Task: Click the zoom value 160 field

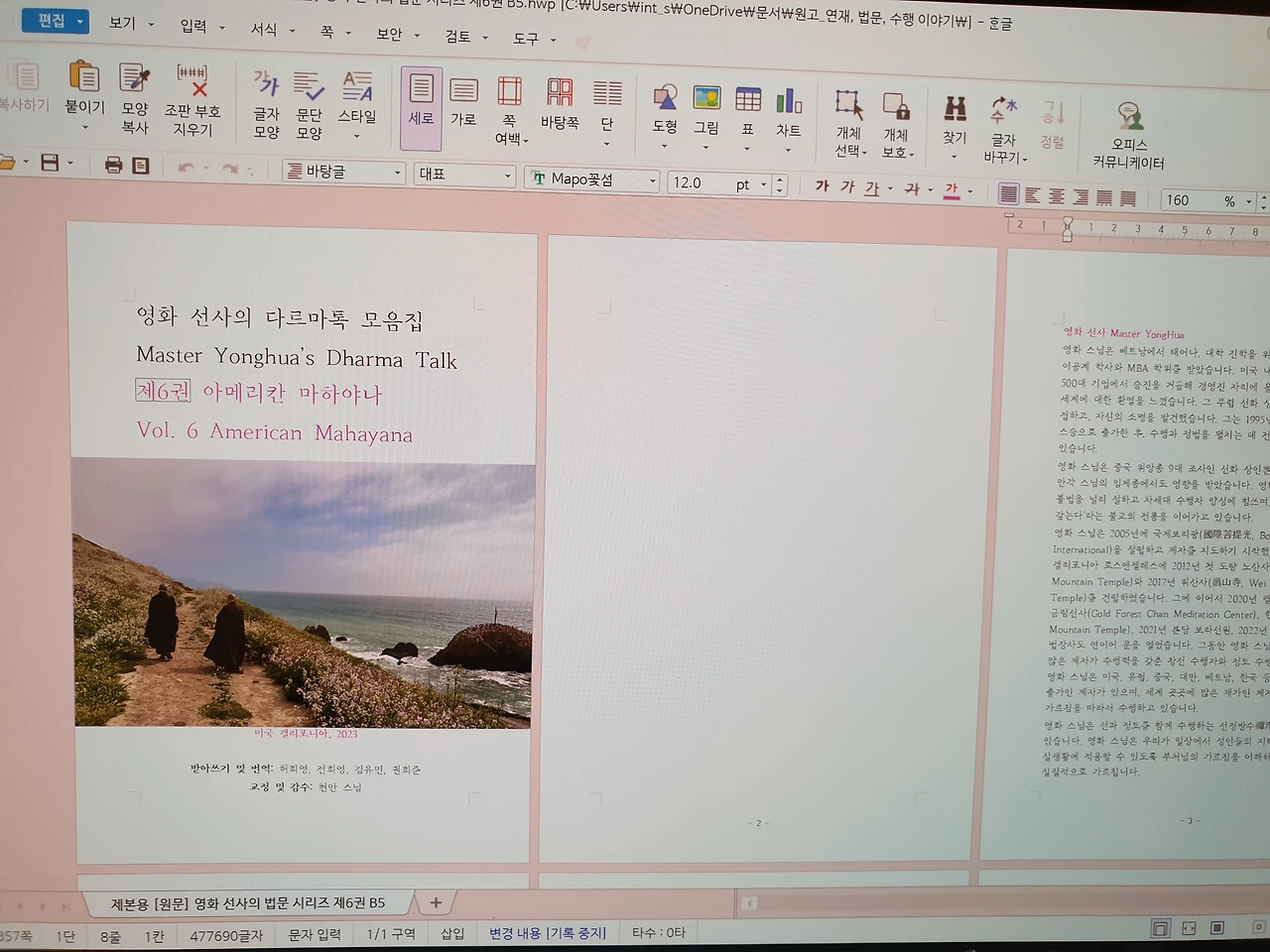Action: tap(1190, 200)
